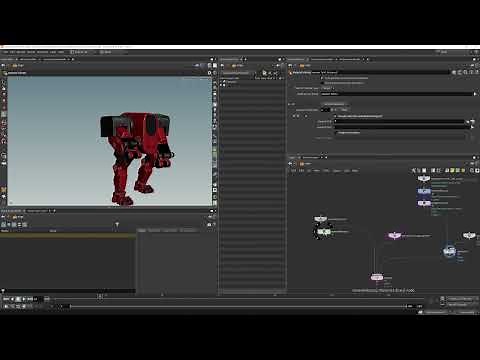Screen dimensions: 480x360
Task: Select the node above the green-ringed node
Action: point(321,219)
